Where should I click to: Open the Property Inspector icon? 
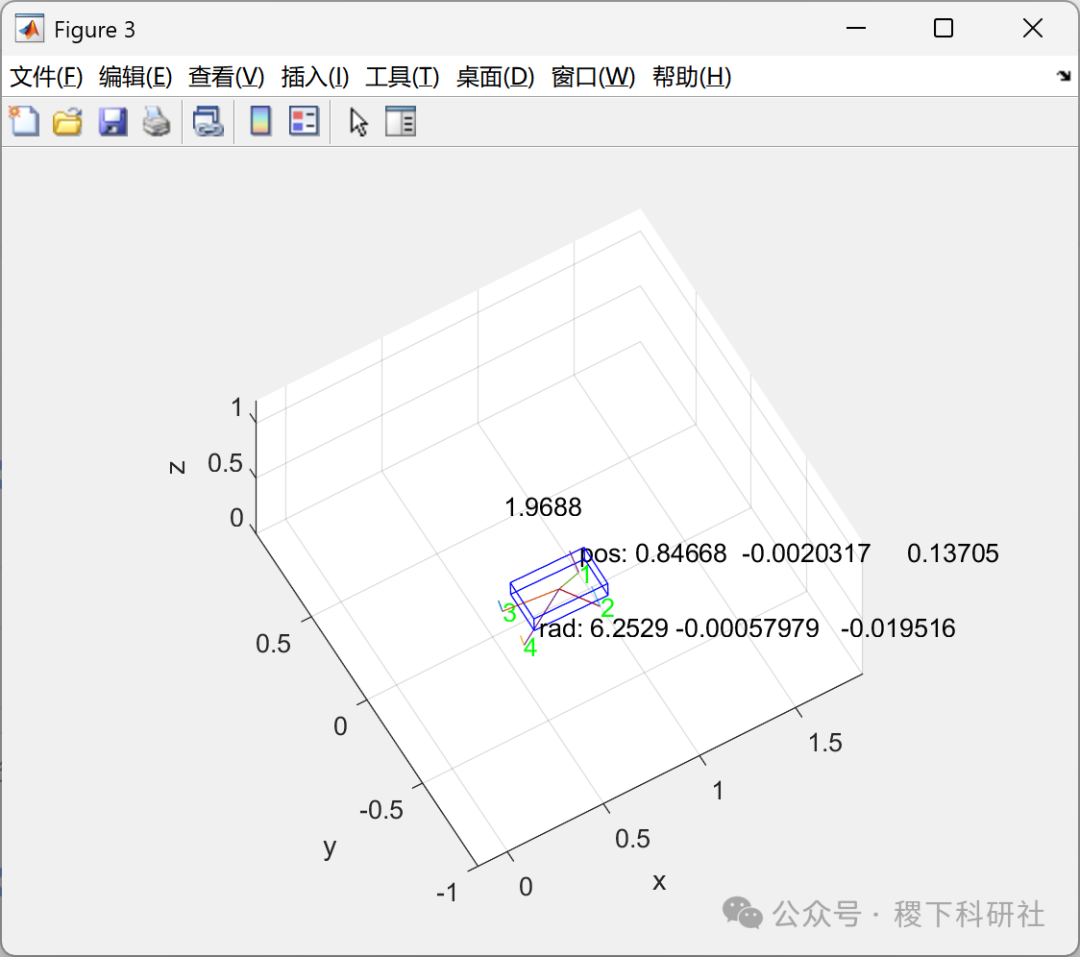(400, 121)
